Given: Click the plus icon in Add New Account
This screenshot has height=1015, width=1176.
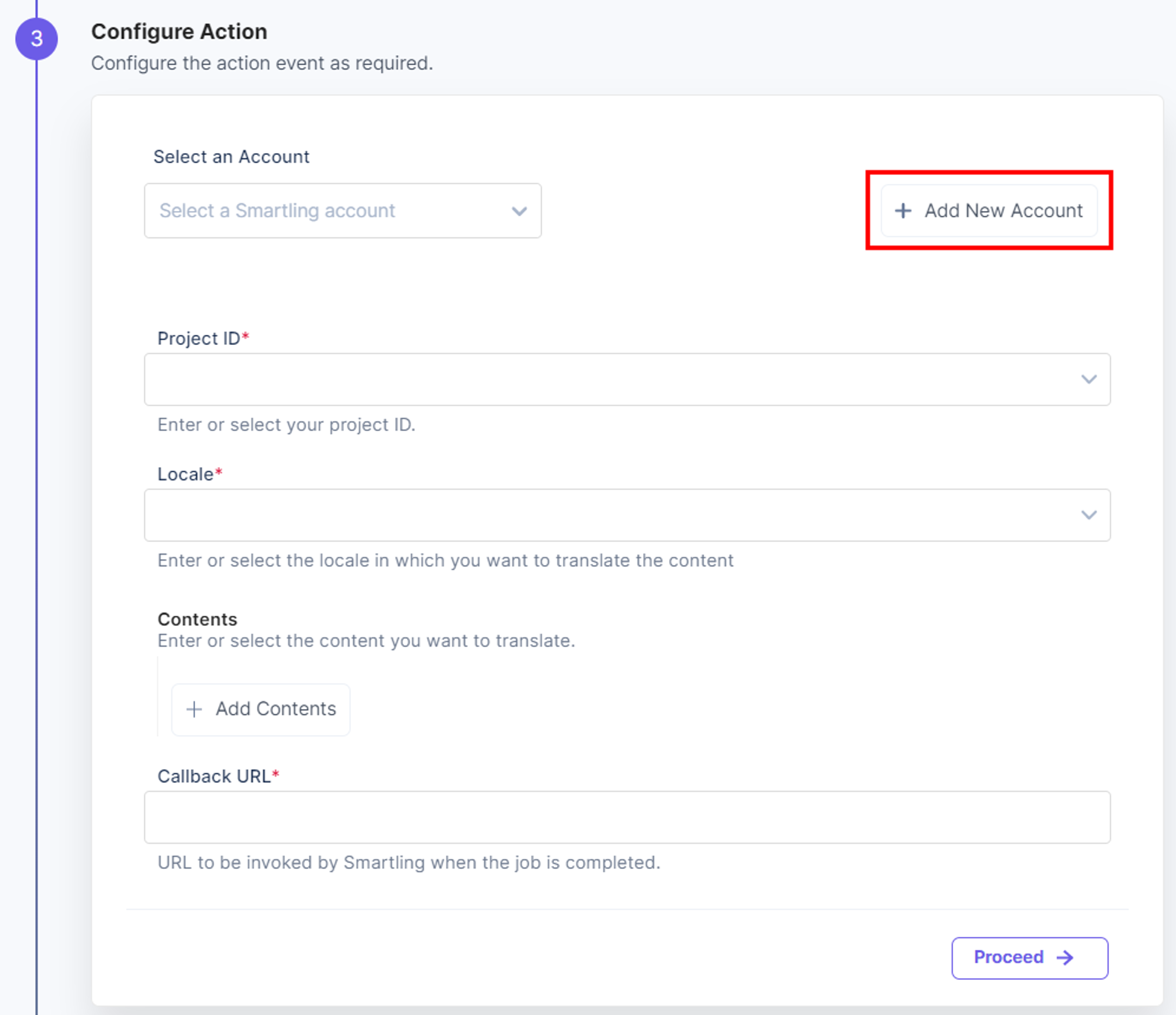Looking at the screenshot, I should point(903,210).
